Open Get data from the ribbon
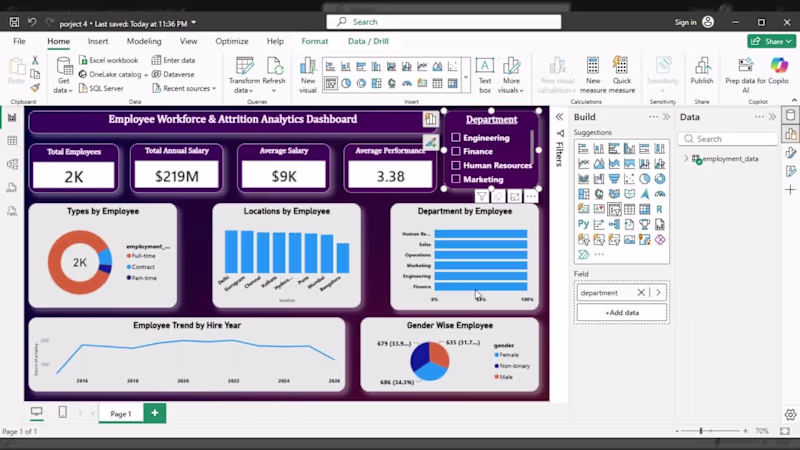The image size is (800, 450). coord(64,75)
